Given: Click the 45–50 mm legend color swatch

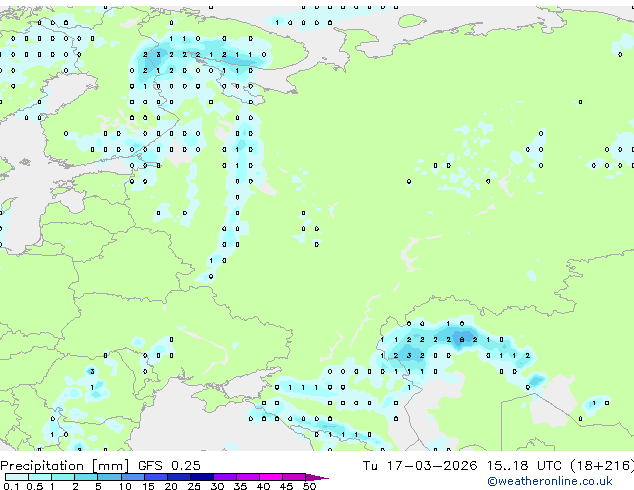Looking at the screenshot, I should tap(294, 477).
